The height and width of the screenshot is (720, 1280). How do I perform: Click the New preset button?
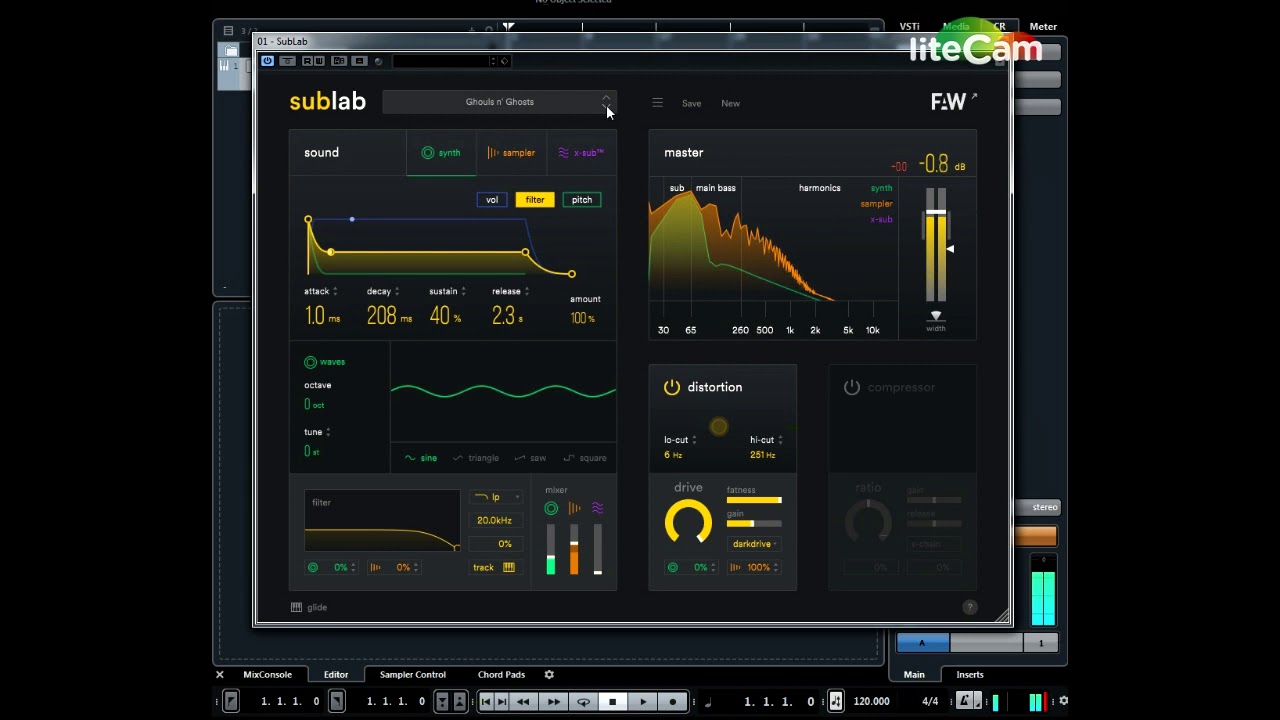[x=731, y=103]
